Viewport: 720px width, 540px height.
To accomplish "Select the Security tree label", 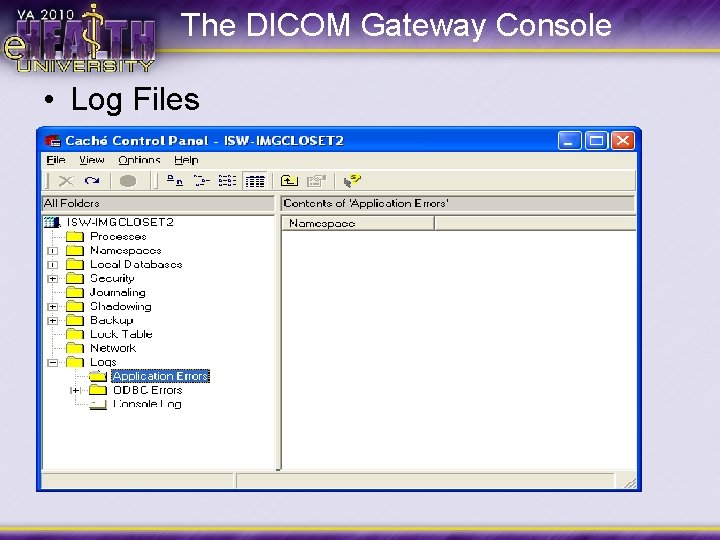I will click(x=112, y=278).
